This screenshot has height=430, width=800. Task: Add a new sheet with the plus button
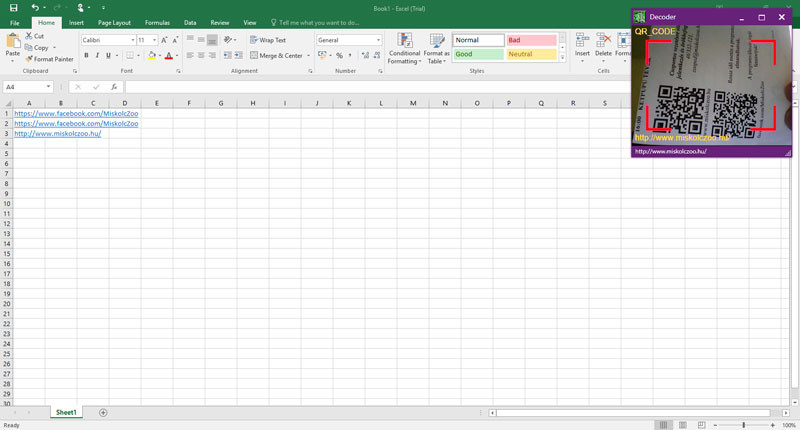click(x=103, y=413)
